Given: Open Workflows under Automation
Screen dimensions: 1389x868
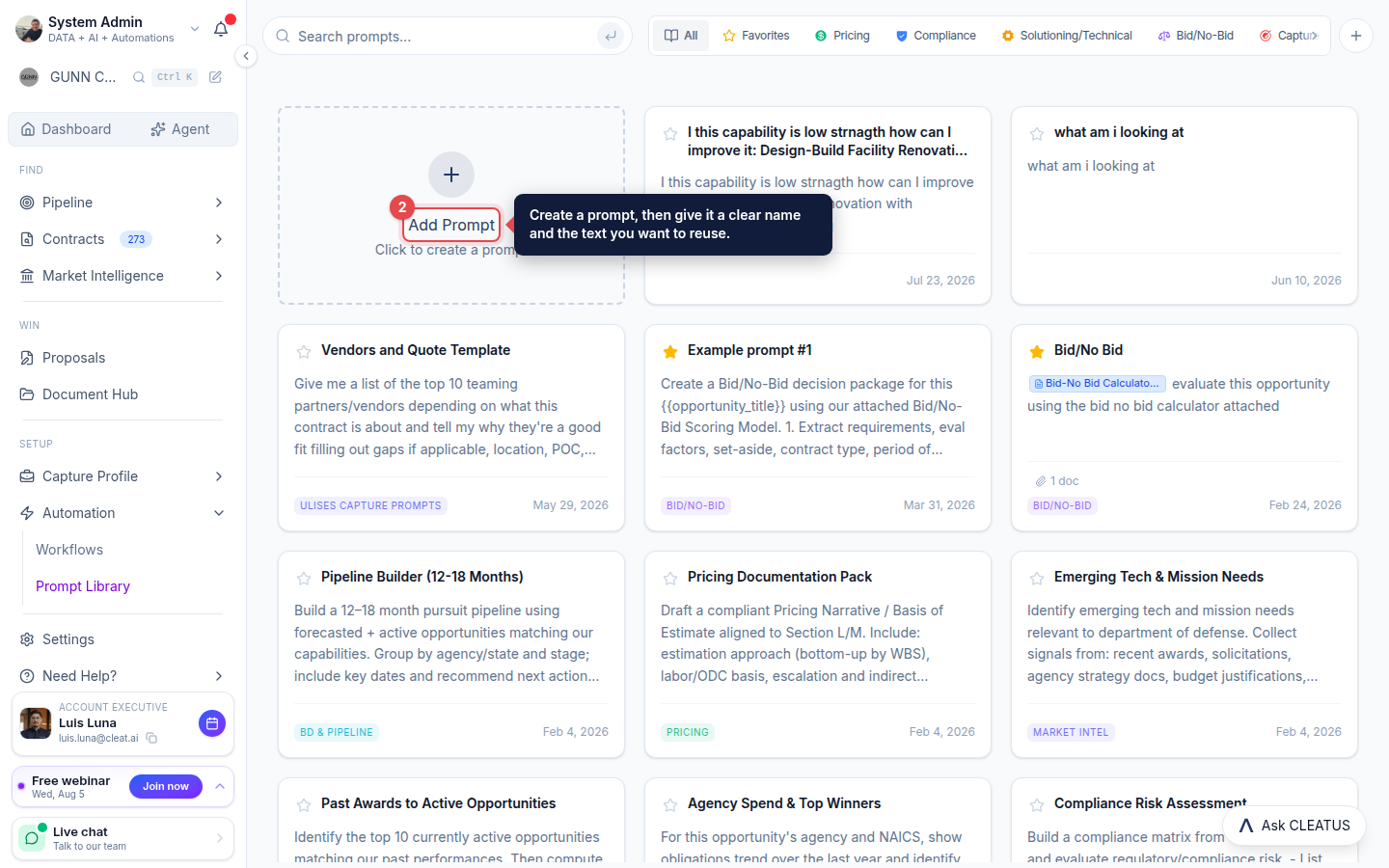Looking at the screenshot, I should click(69, 550).
